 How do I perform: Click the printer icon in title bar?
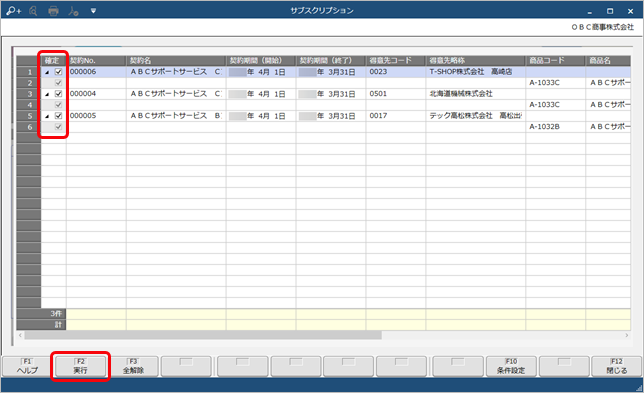(x=53, y=11)
